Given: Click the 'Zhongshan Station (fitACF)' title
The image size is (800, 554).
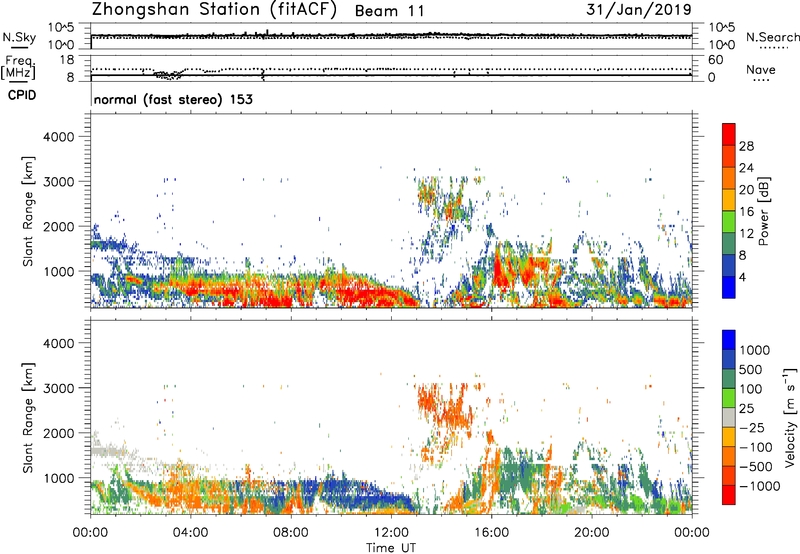Looking at the screenshot, I should point(214,10).
